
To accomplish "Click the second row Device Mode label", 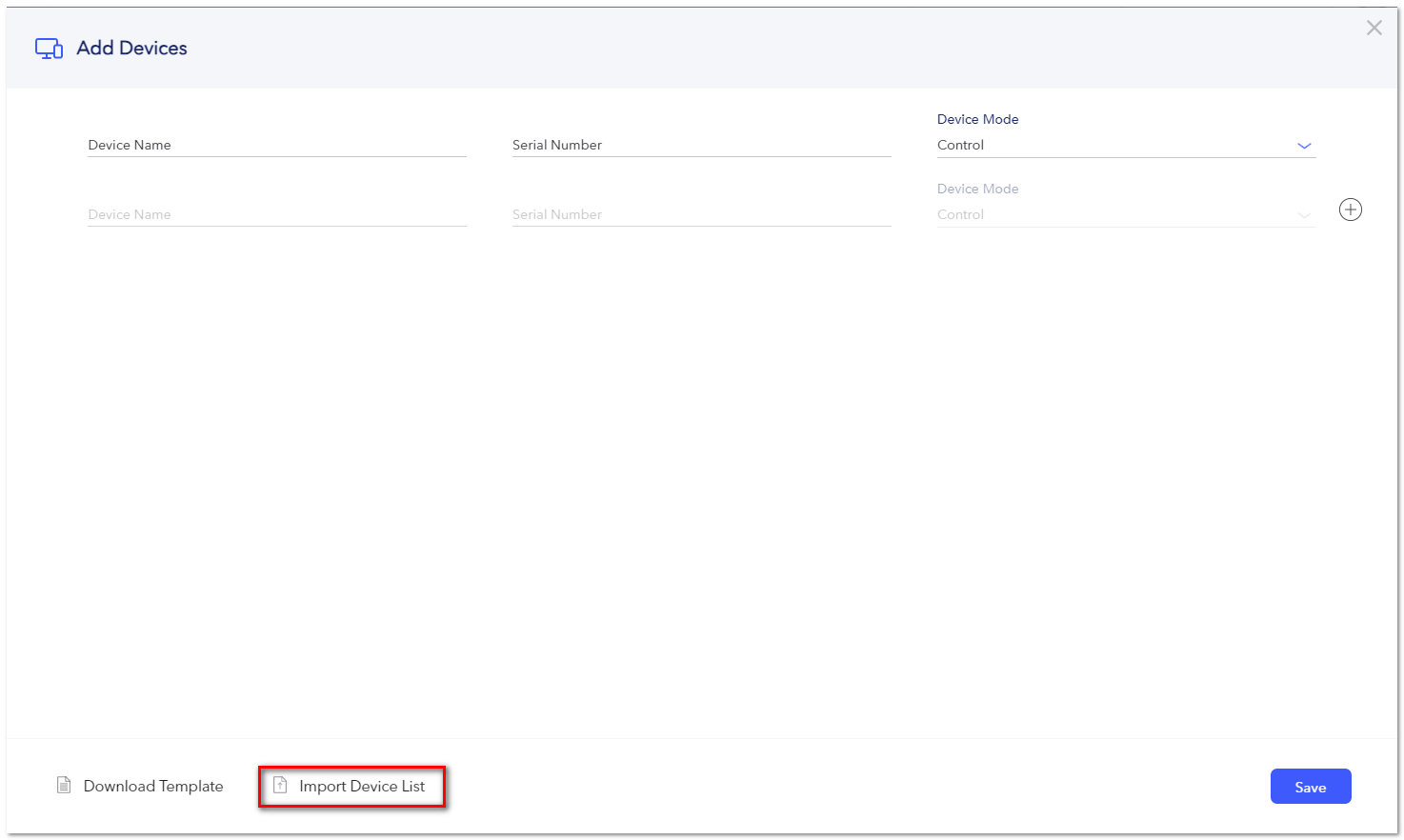I will [x=977, y=189].
